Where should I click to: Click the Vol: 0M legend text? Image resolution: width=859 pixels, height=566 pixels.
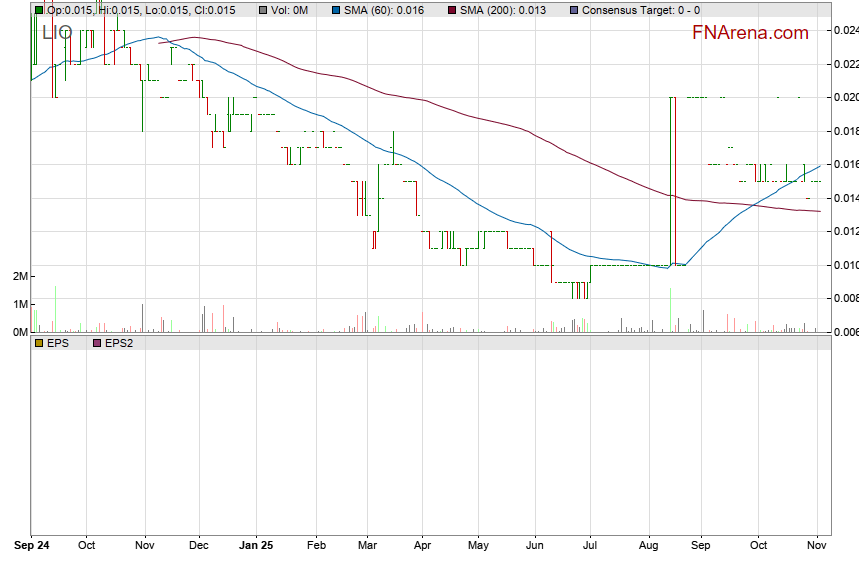pos(292,10)
